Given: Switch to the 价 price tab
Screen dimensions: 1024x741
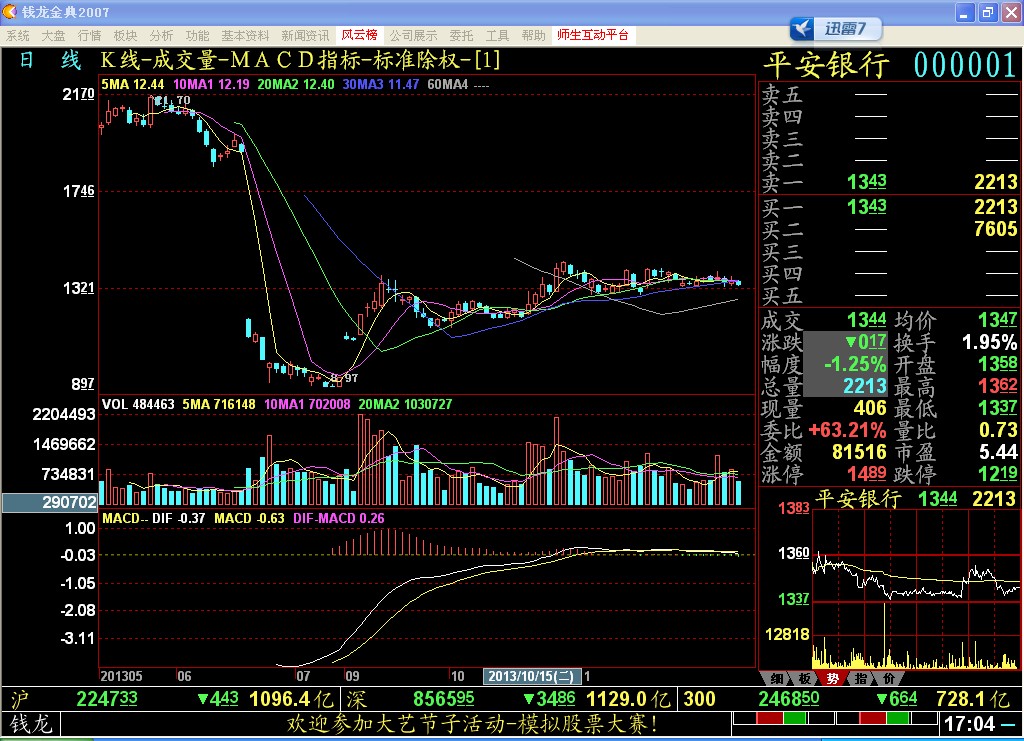Looking at the screenshot, I should pos(889,678).
